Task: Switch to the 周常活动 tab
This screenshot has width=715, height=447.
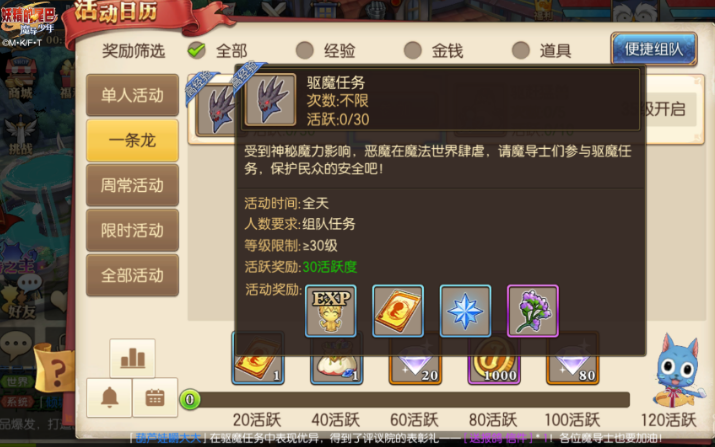Action: click(132, 185)
